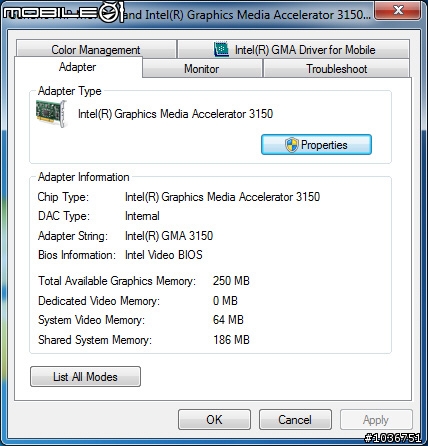Open the Troubleshoot tab

(336, 69)
